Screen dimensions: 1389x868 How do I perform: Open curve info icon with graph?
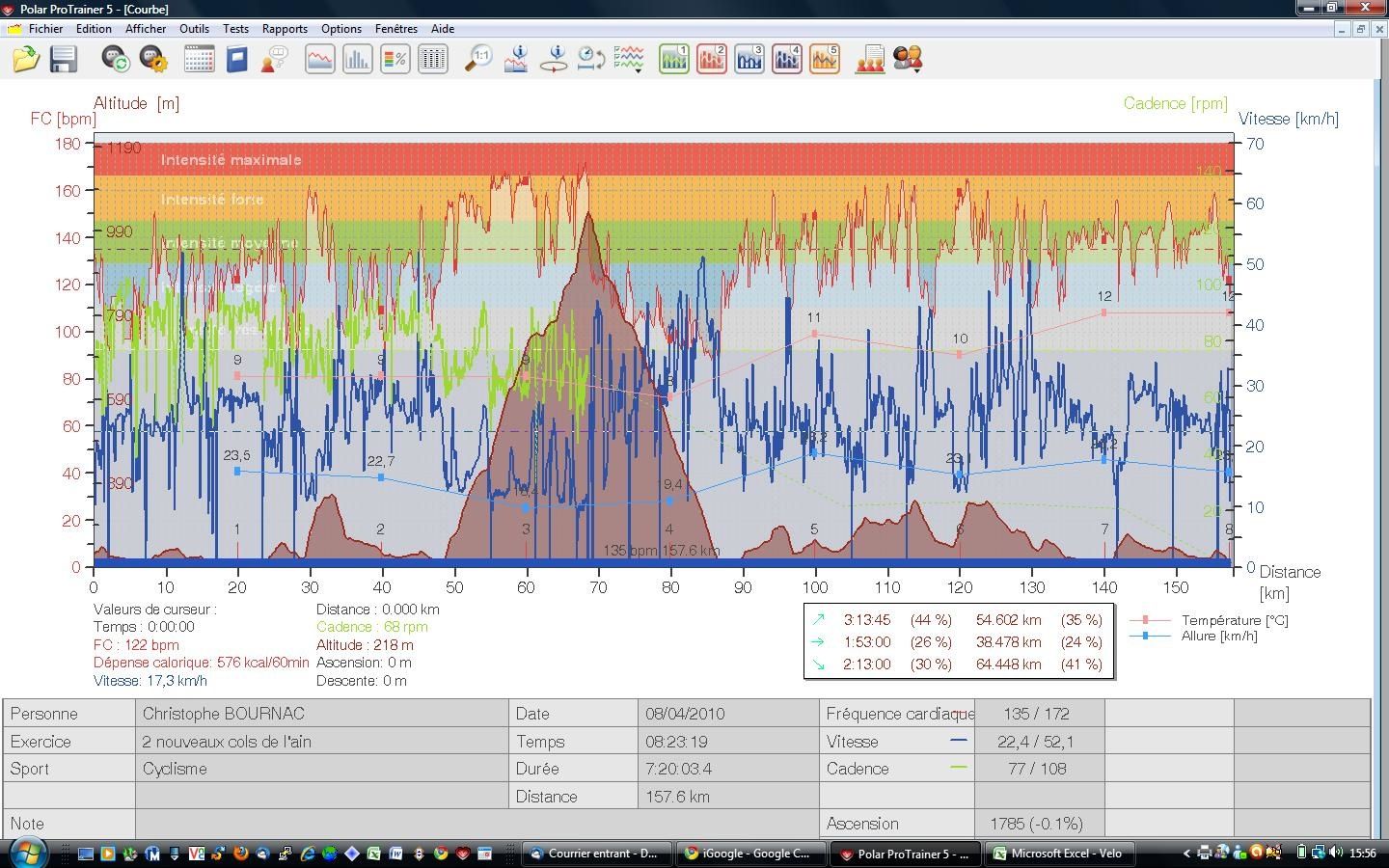pyautogui.click(x=516, y=60)
